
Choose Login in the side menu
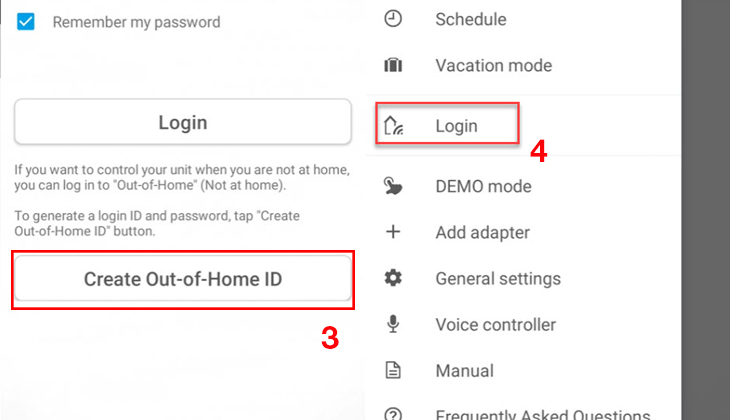coord(456,126)
